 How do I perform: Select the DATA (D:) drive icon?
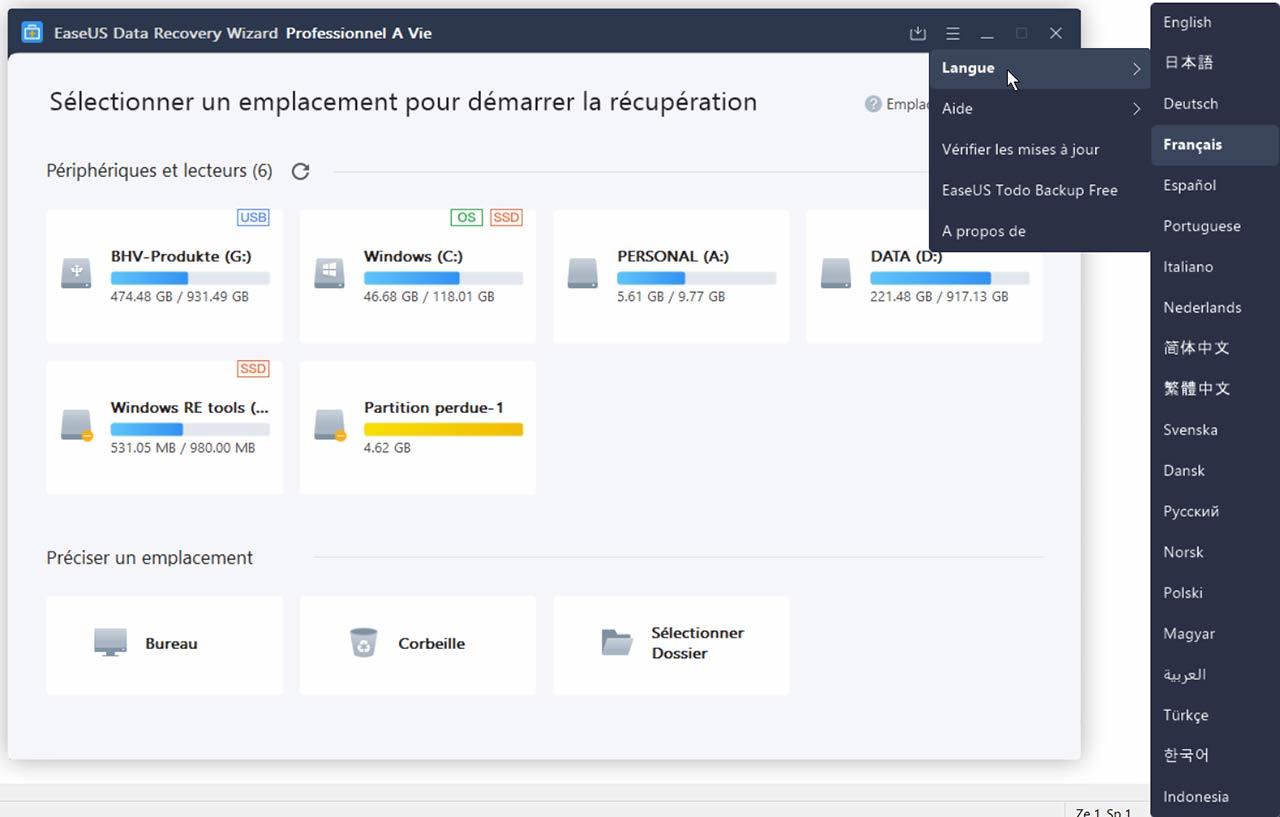coord(836,273)
